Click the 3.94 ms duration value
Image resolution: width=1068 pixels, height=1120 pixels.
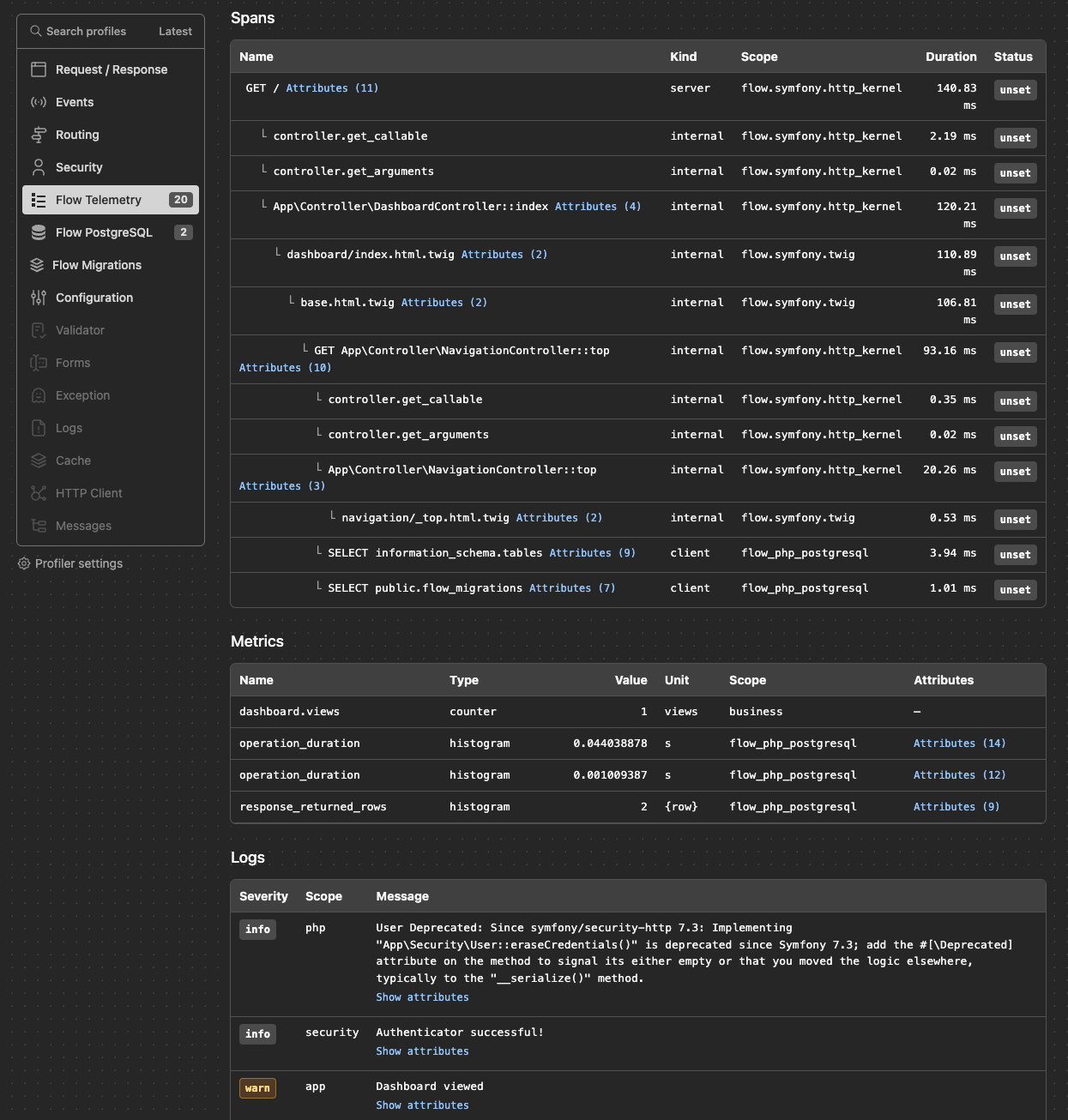point(953,553)
